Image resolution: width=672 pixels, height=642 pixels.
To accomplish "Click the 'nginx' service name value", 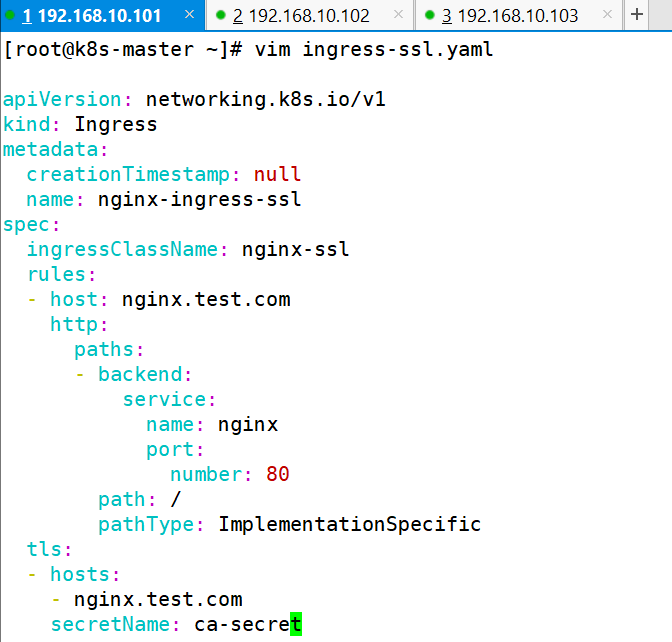I will coord(248,424).
